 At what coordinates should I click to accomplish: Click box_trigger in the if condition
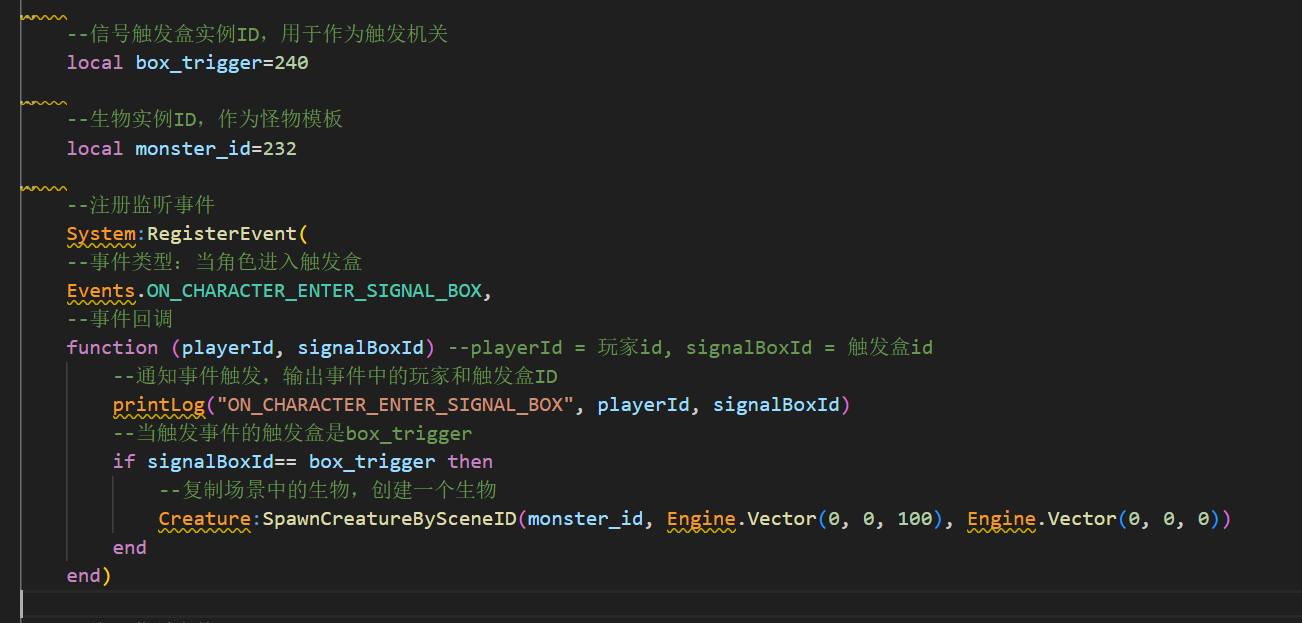click(372, 462)
